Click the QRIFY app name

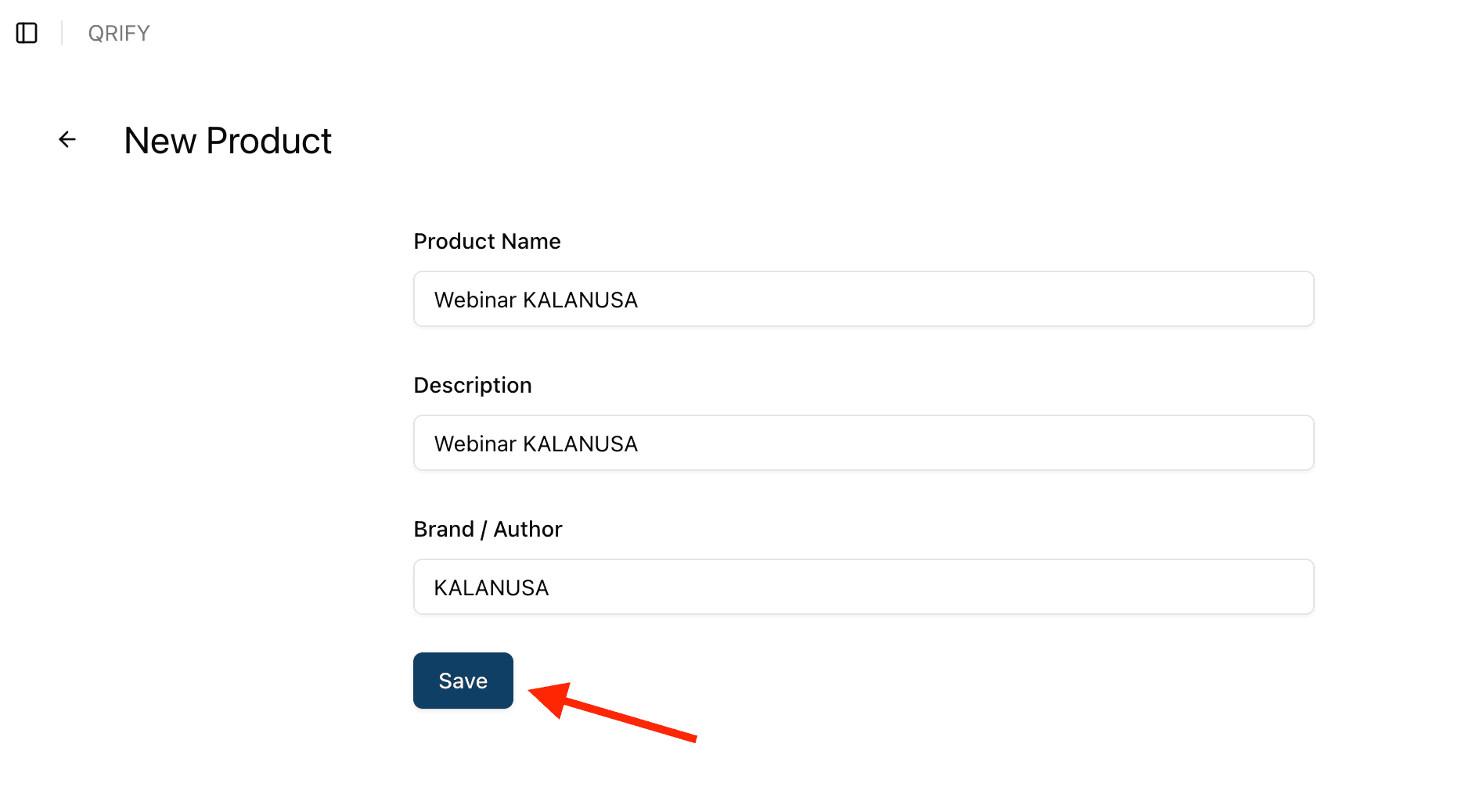tap(119, 33)
